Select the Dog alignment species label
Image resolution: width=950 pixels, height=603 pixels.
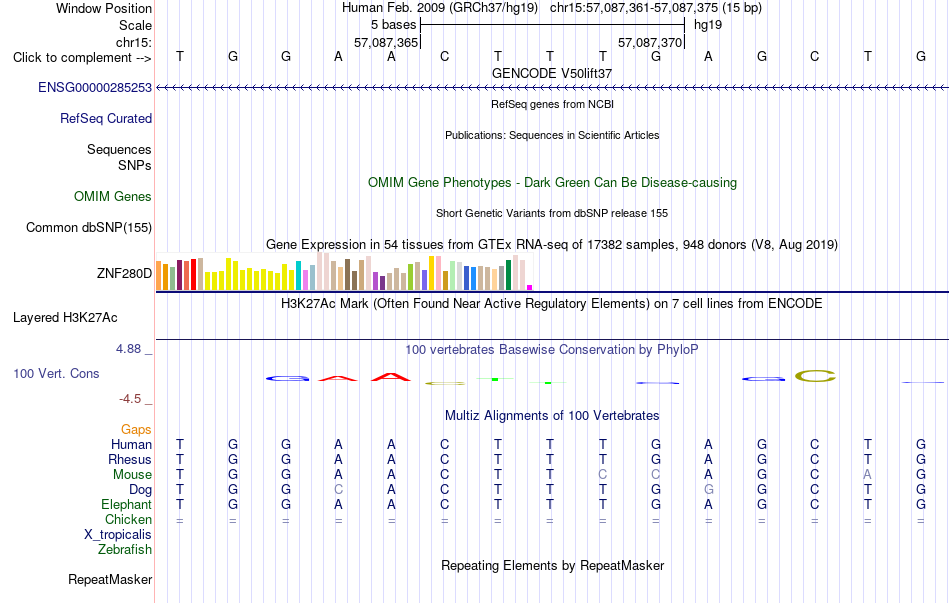point(141,489)
